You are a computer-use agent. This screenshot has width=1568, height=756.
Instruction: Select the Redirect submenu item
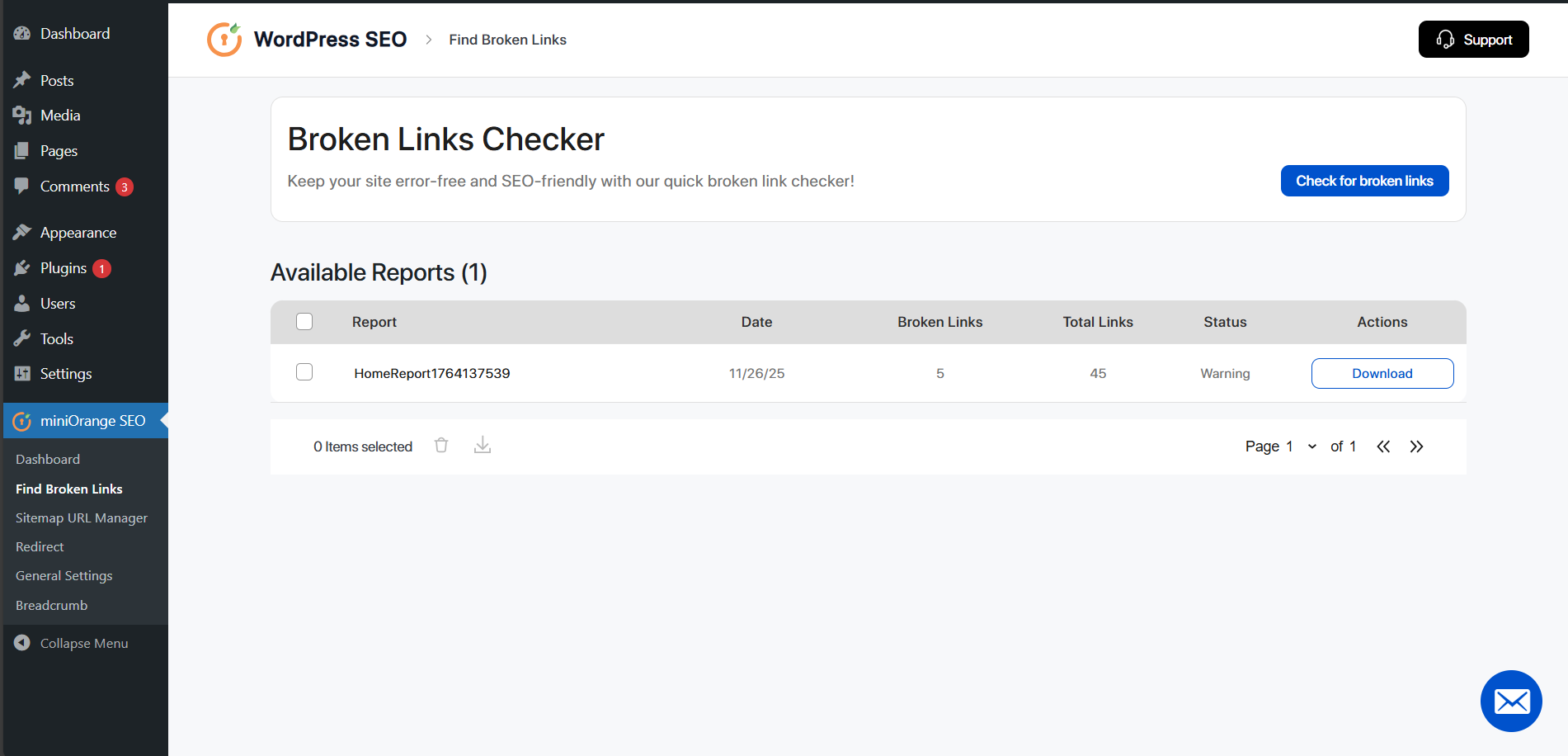pos(40,546)
